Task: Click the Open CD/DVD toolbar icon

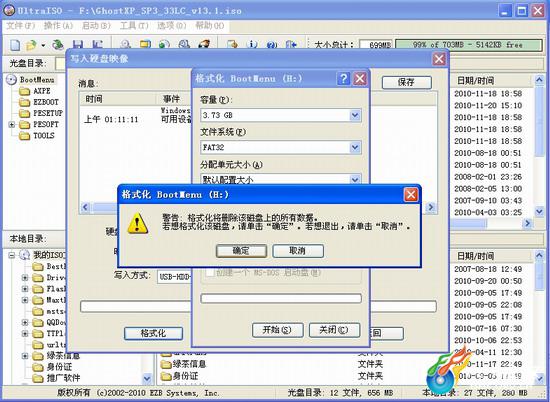Action: 58,45
